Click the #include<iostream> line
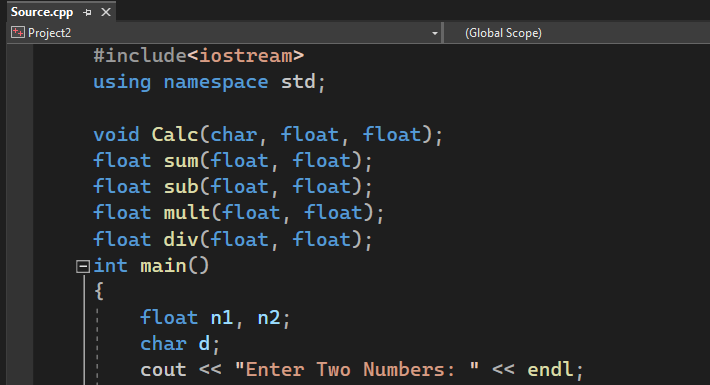 tap(198, 56)
